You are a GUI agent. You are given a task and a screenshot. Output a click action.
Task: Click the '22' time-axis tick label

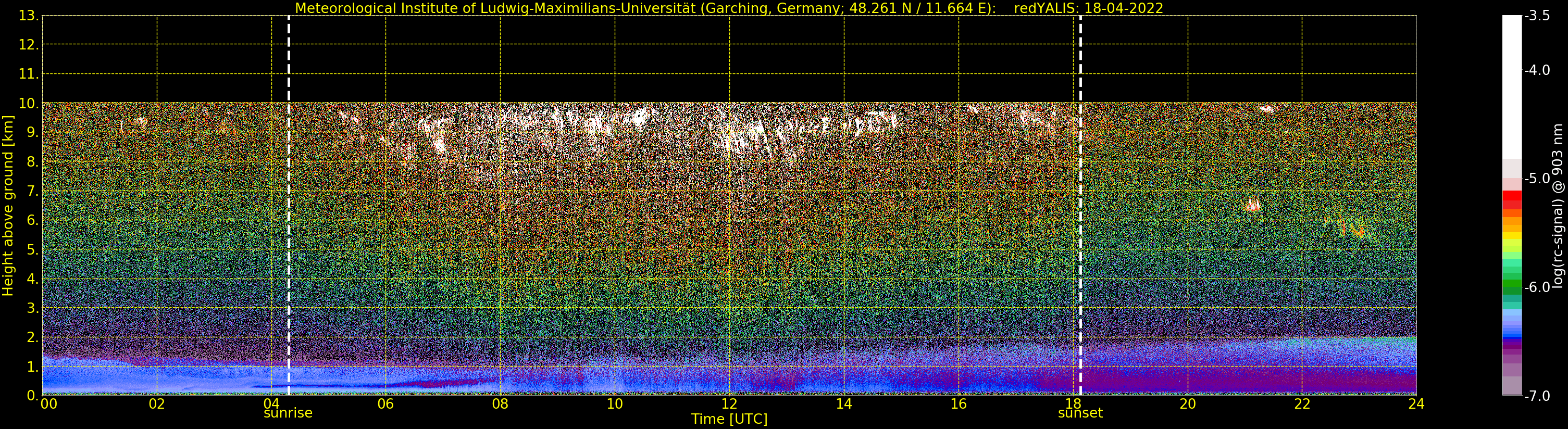pos(1302,403)
